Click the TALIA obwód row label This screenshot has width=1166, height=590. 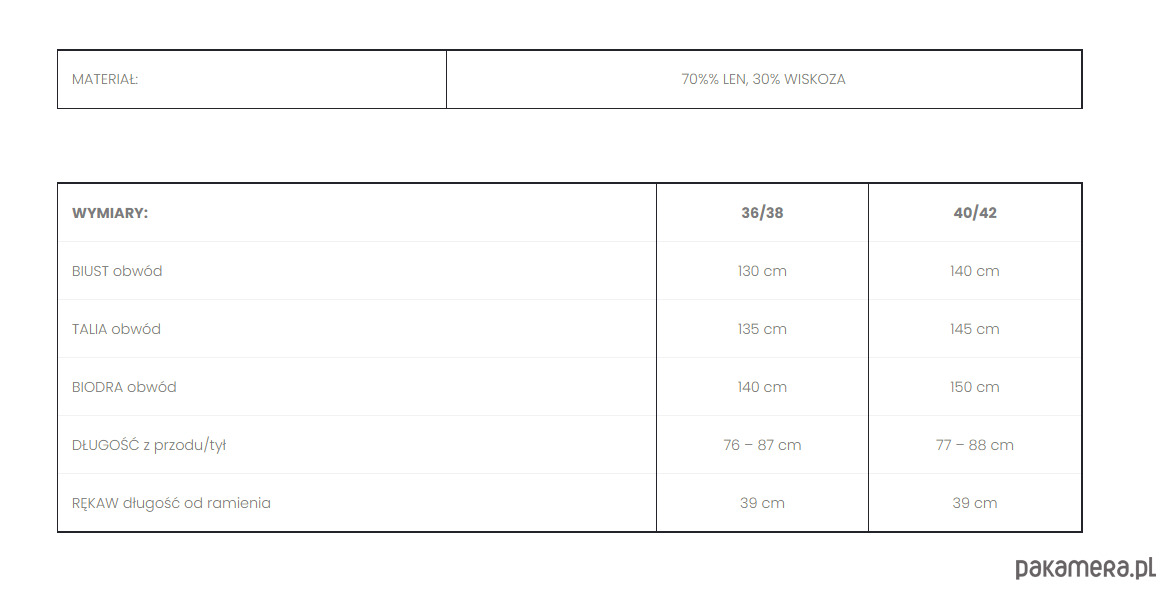click(x=116, y=329)
